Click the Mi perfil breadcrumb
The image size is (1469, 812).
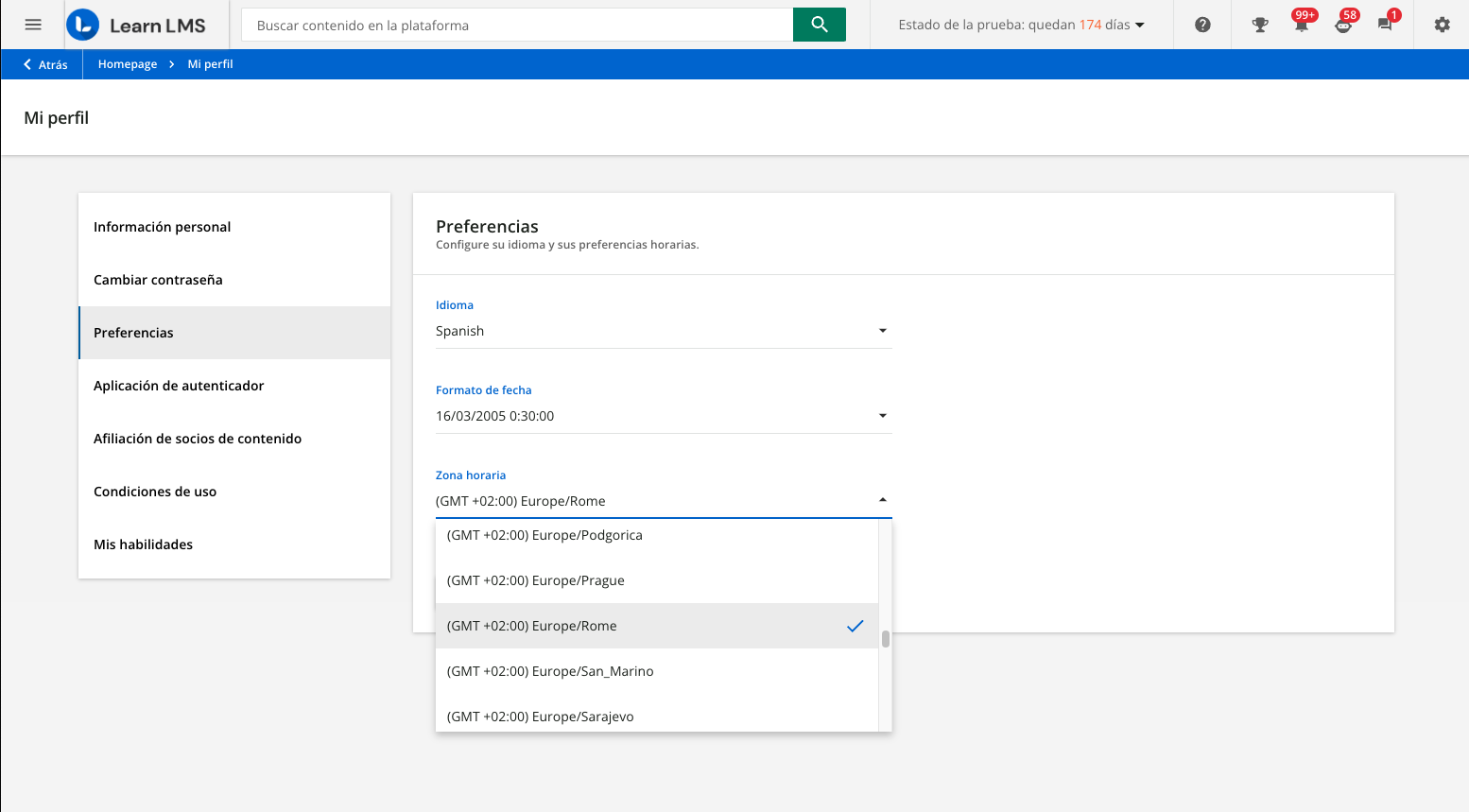click(x=210, y=64)
